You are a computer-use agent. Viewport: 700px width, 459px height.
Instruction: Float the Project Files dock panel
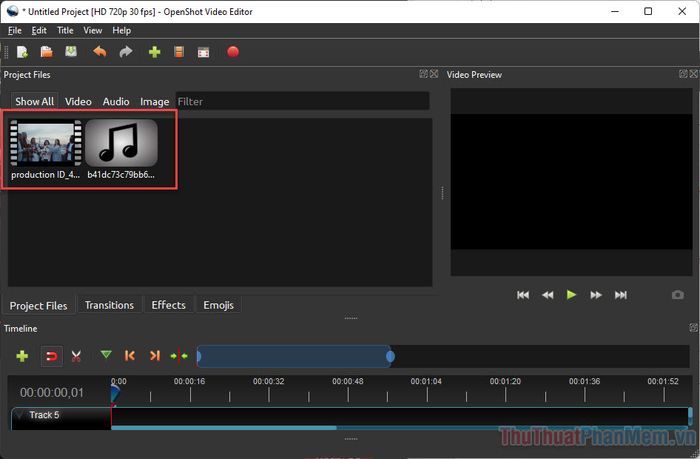(423, 74)
